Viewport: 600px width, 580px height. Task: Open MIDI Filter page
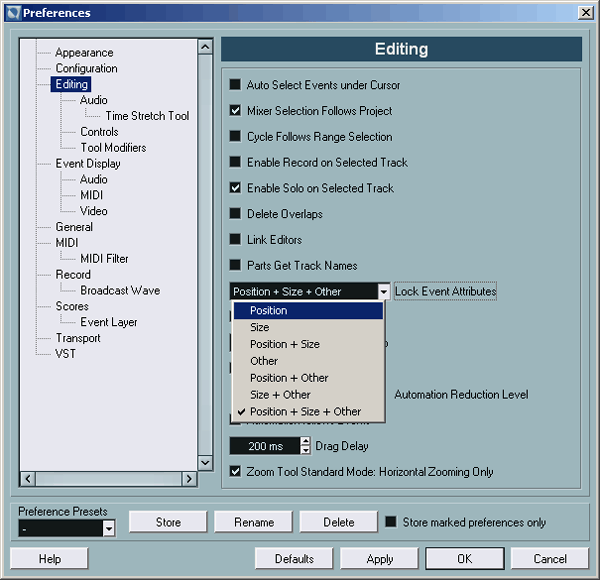[x=104, y=259]
